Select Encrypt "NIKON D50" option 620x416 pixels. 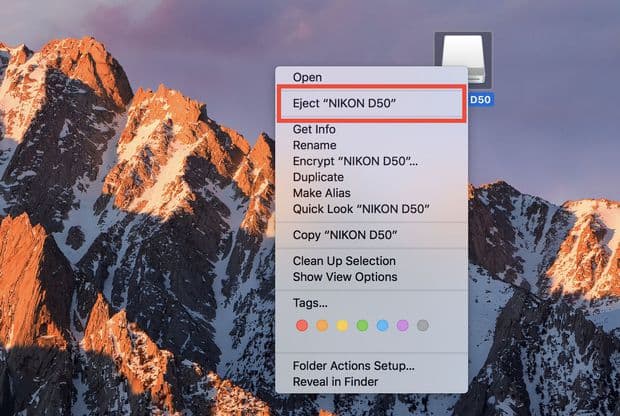click(355, 161)
